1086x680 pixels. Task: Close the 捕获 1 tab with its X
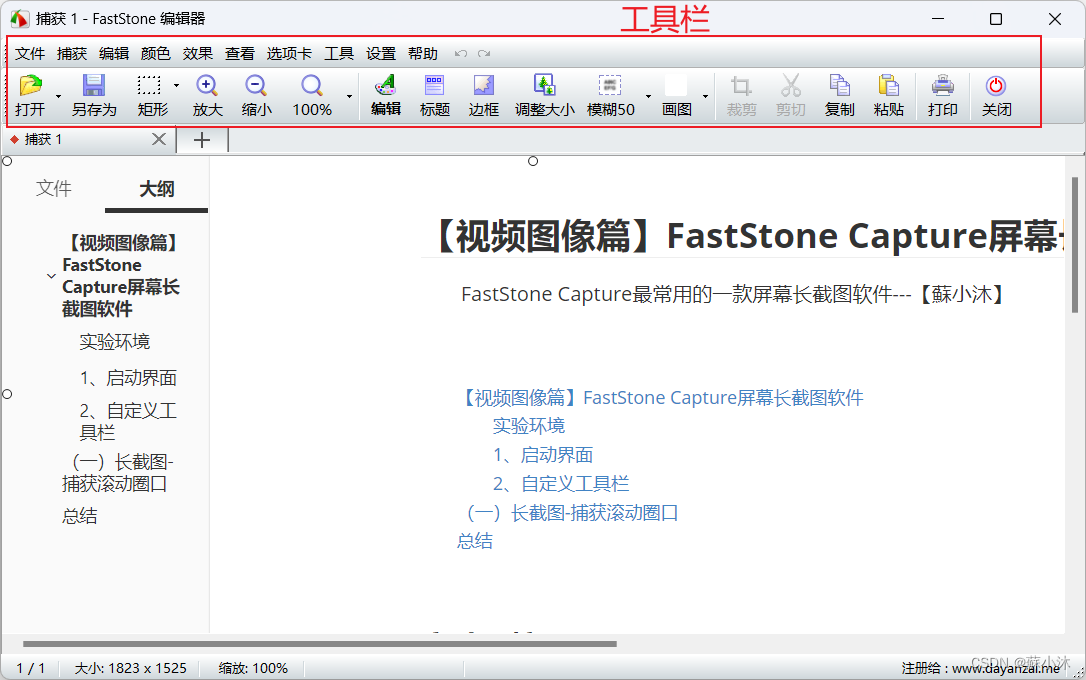tap(159, 139)
